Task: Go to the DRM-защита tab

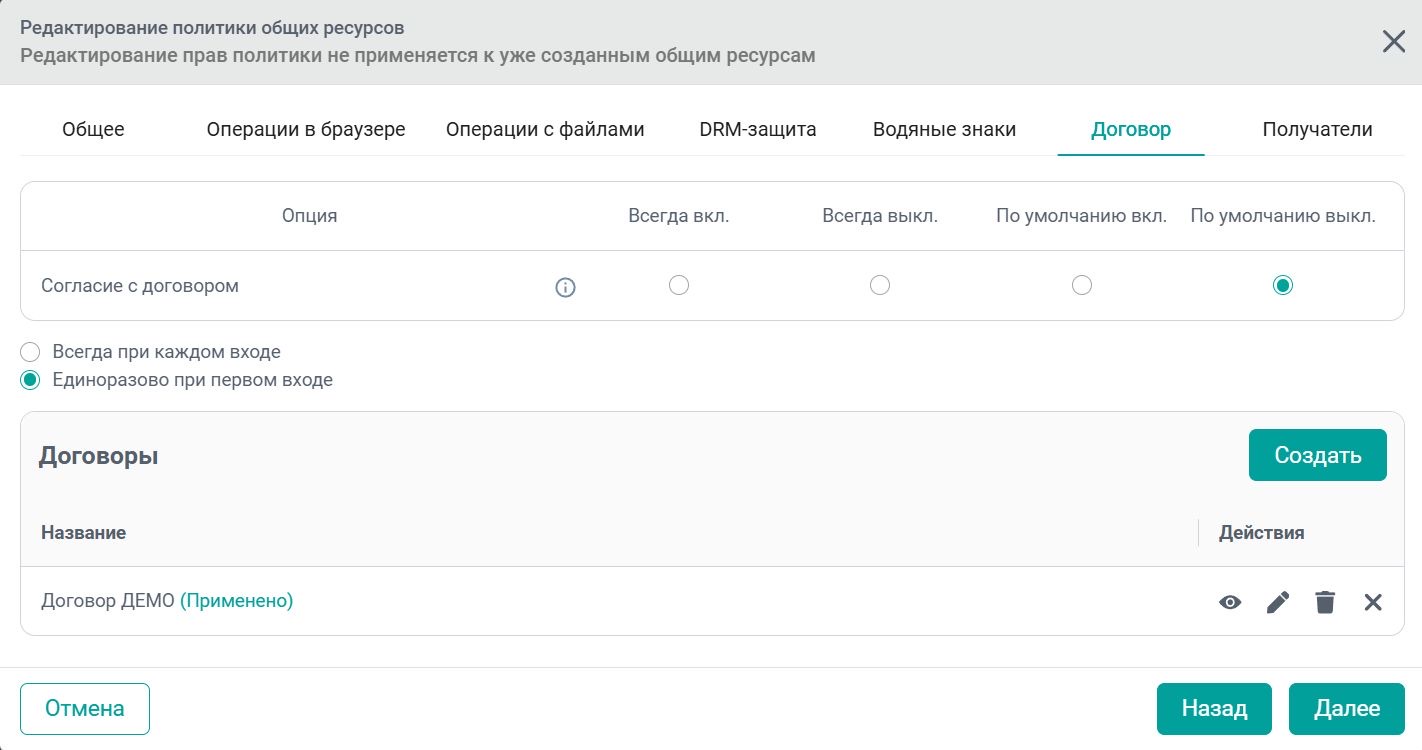Action: pyautogui.click(x=758, y=129)
